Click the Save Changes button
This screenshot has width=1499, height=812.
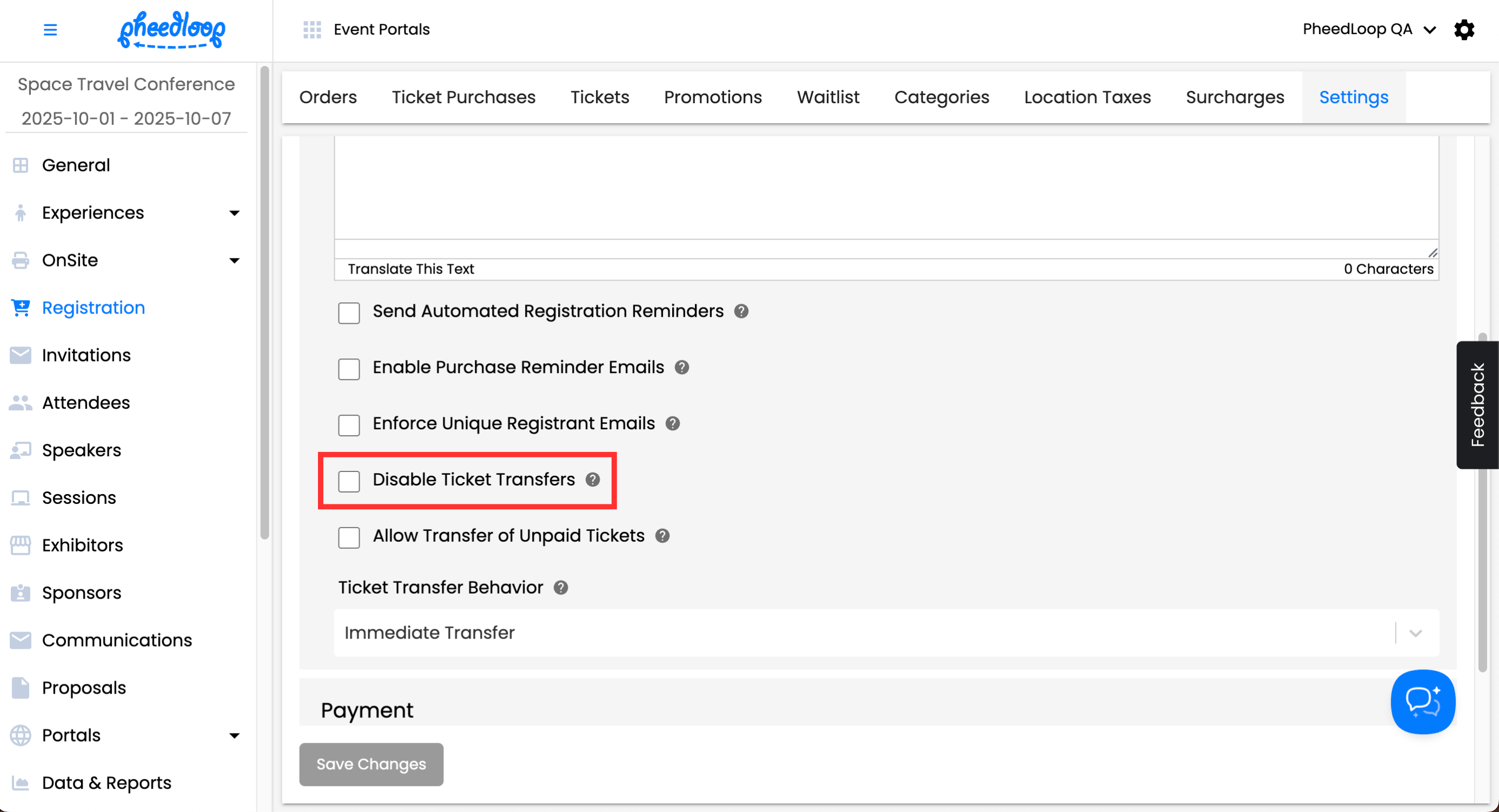tap(370, 764)
